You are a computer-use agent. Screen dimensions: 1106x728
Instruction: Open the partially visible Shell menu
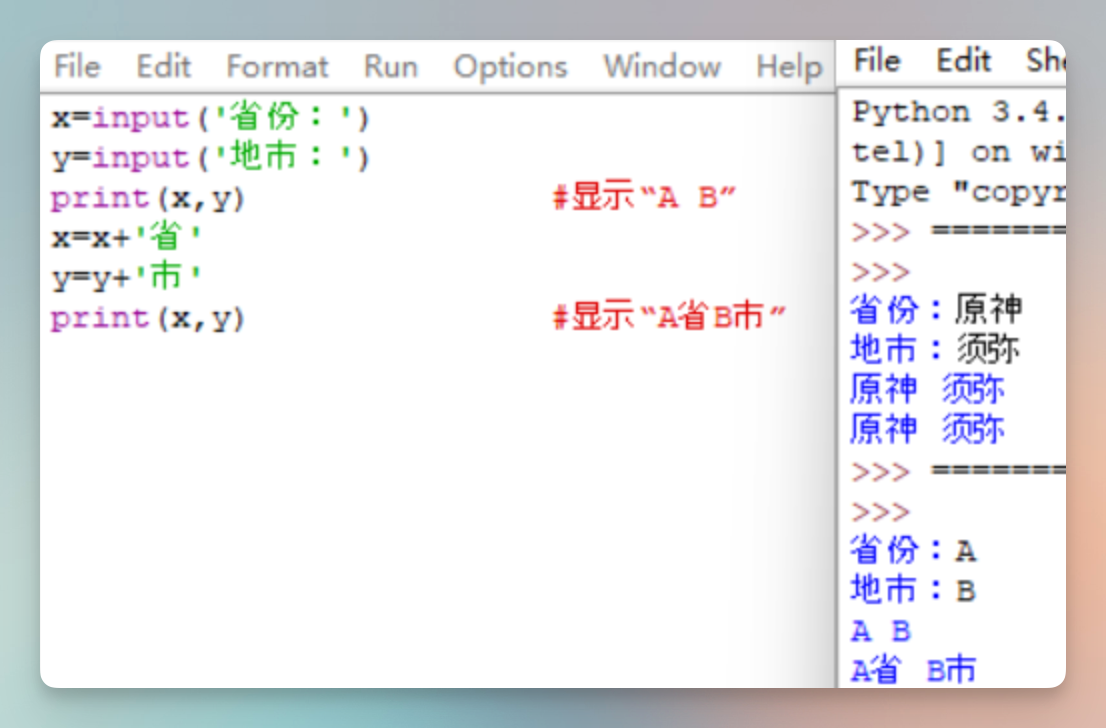(1045, 61)
